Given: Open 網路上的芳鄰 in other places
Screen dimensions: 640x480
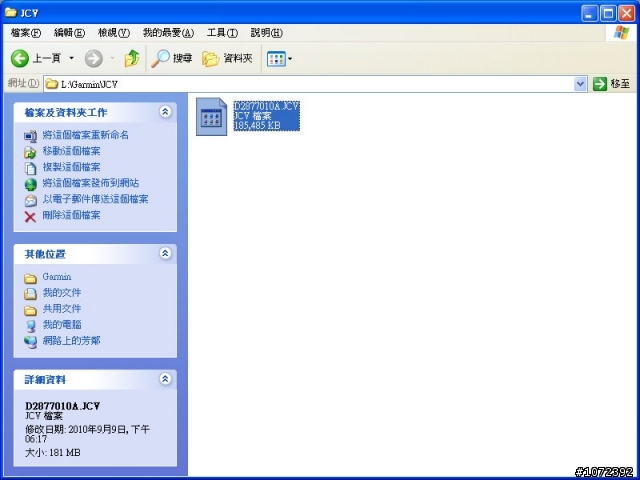Looking at the screenshot, I should pos(71,340).
